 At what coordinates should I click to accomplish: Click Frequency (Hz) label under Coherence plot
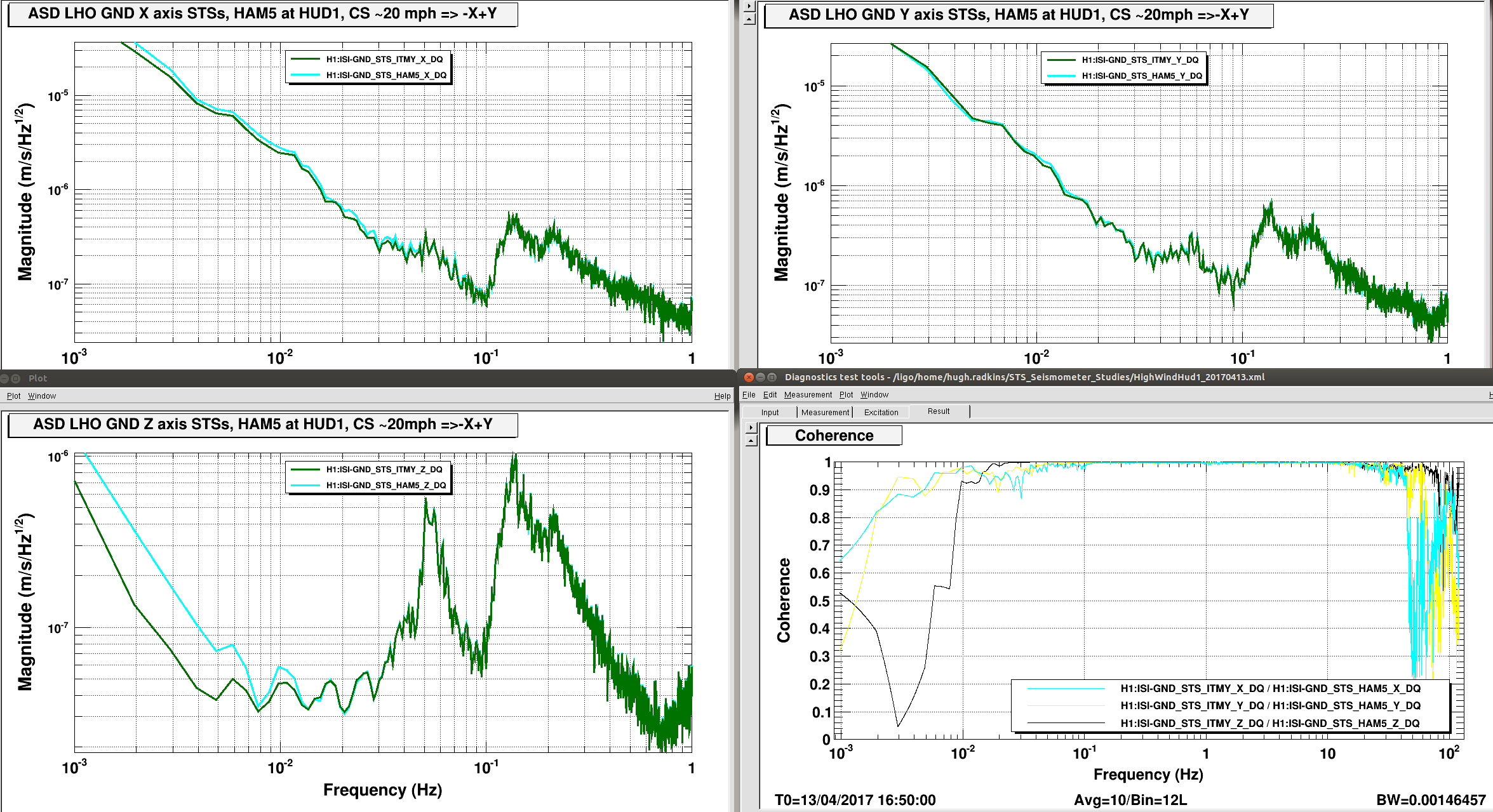1148,775
